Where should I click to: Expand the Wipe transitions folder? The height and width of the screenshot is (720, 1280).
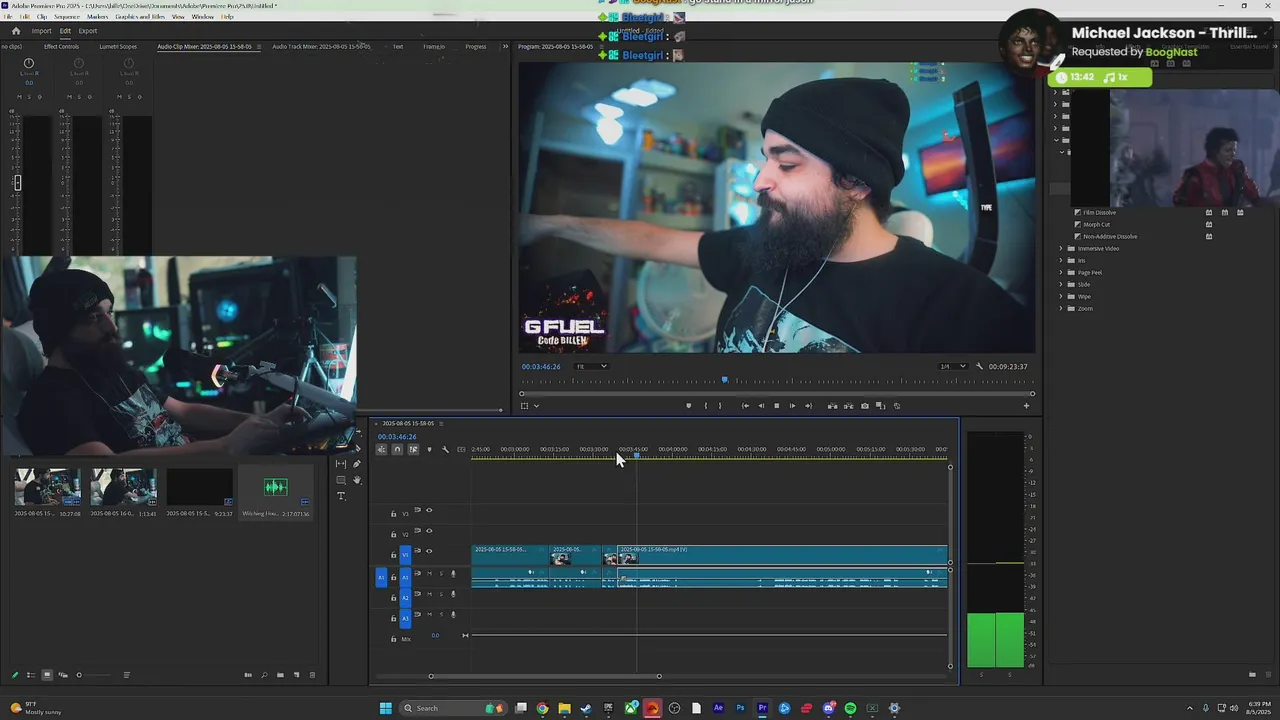1061,296
